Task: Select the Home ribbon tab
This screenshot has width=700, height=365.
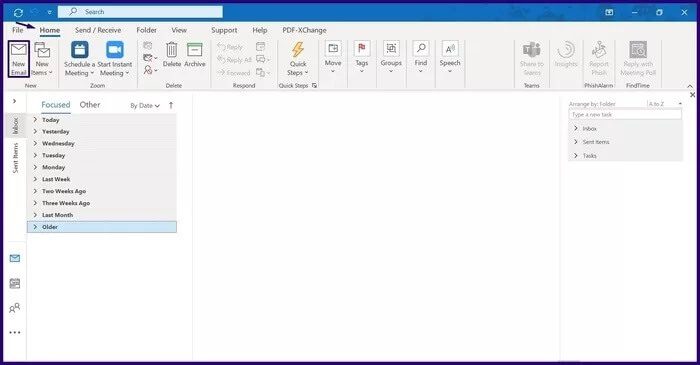Action: tap(50, 30)
